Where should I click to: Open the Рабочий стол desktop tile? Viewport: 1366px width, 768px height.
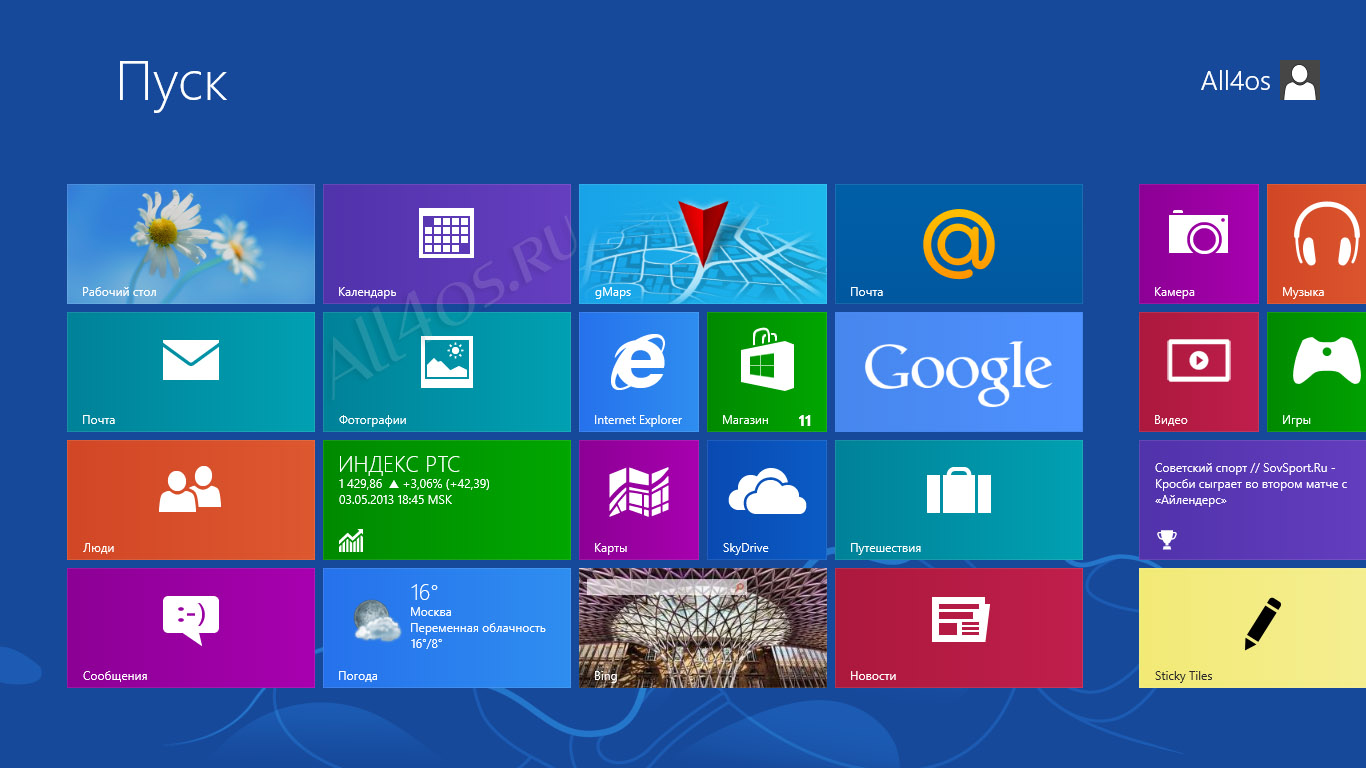(x=191, y=244)
